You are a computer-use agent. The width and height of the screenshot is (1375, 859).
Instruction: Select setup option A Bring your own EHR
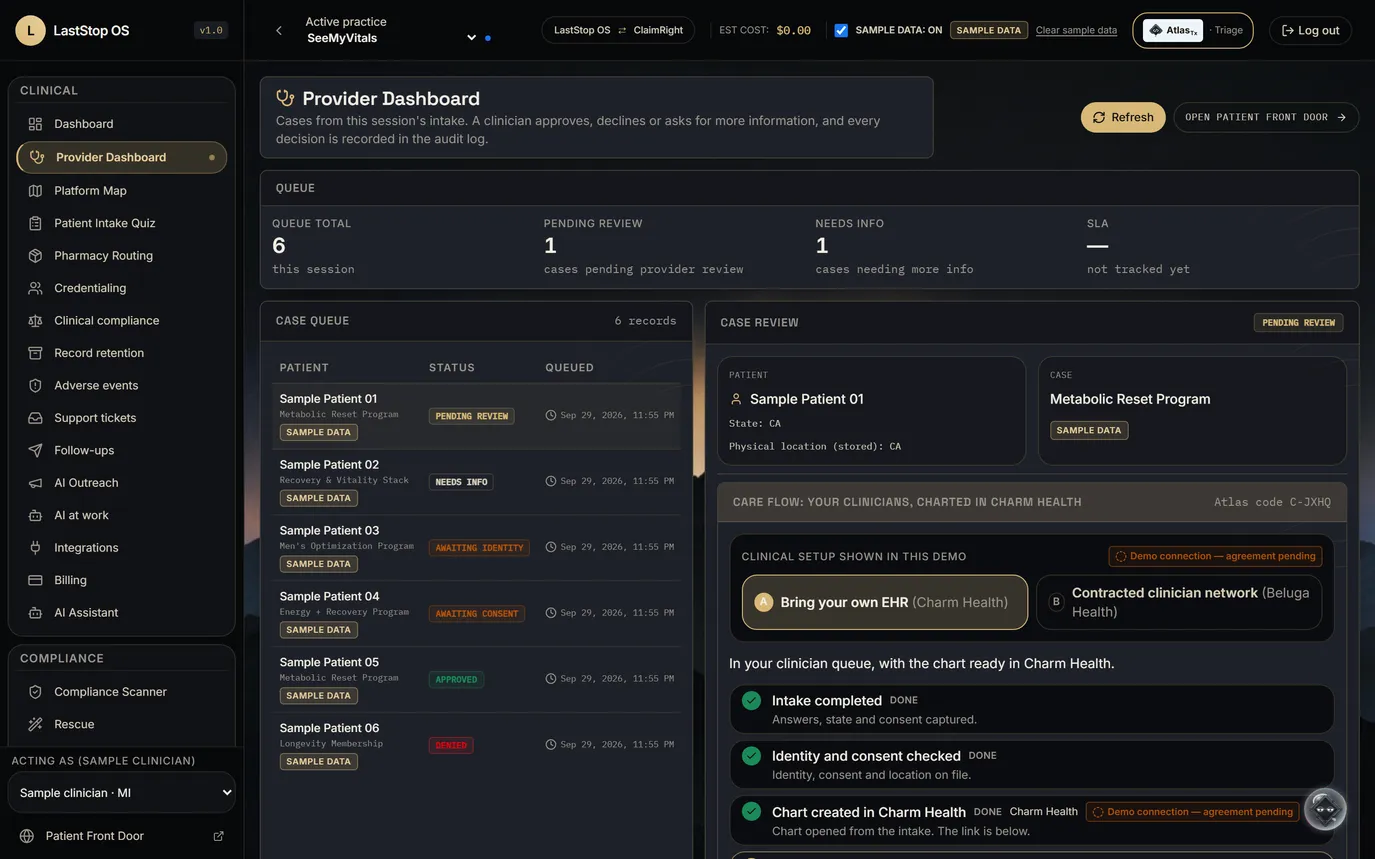click(885, 602)
